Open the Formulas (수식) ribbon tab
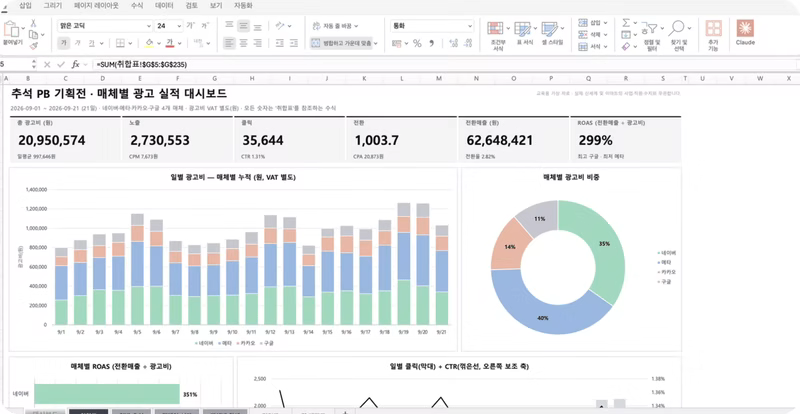800x414 pixels. [137, 6]
